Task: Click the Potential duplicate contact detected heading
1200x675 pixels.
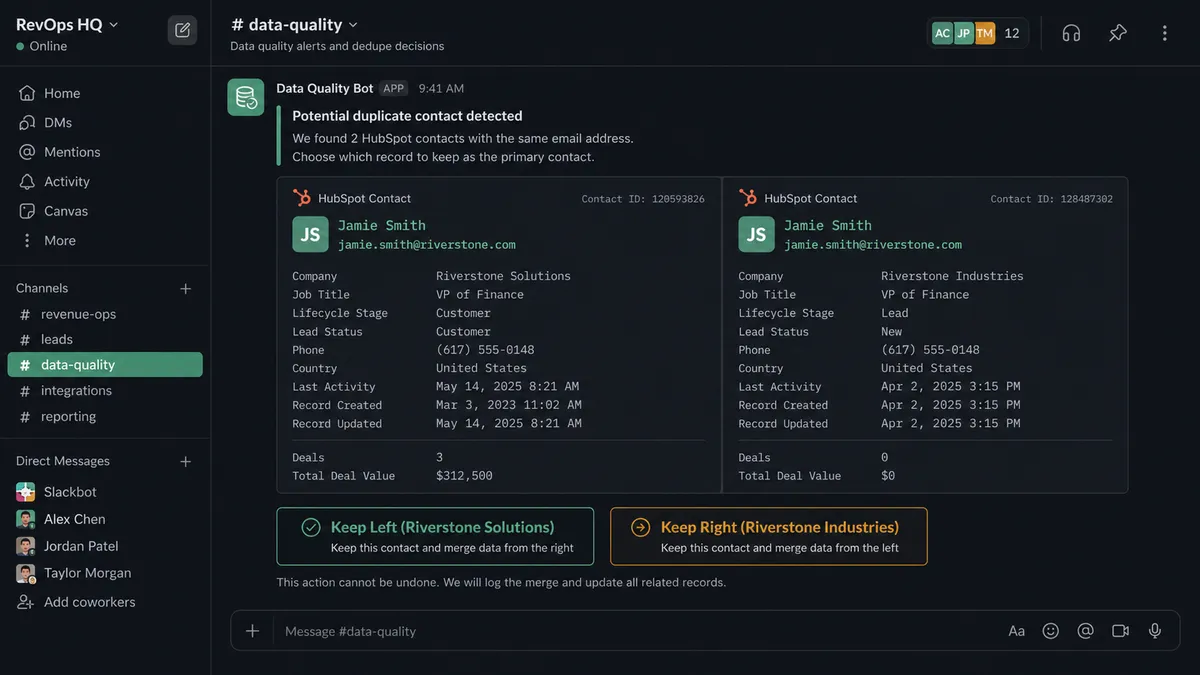Action: click(407, 116)
